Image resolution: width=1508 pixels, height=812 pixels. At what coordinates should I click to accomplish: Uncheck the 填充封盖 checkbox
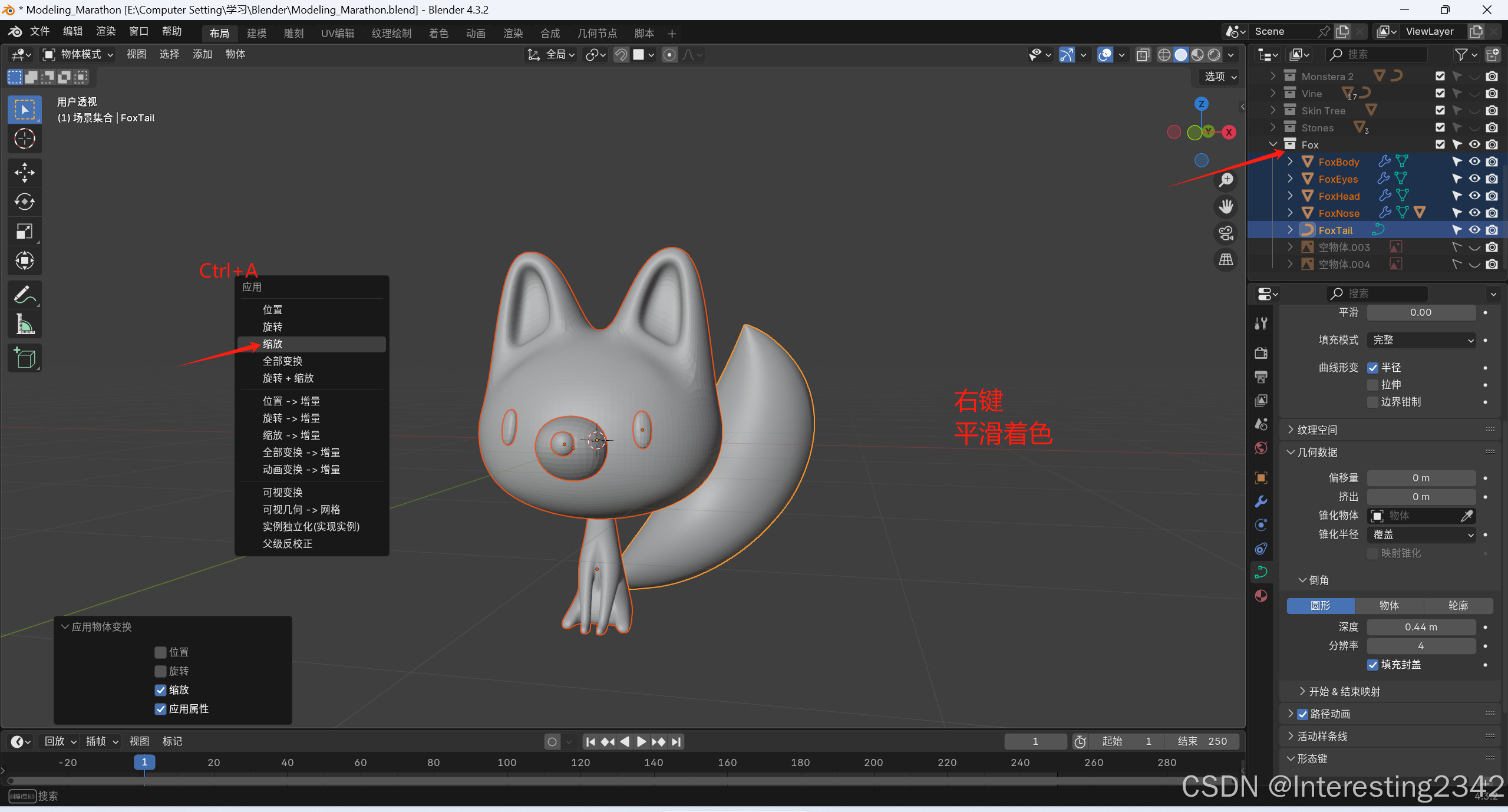(1373, 665)
